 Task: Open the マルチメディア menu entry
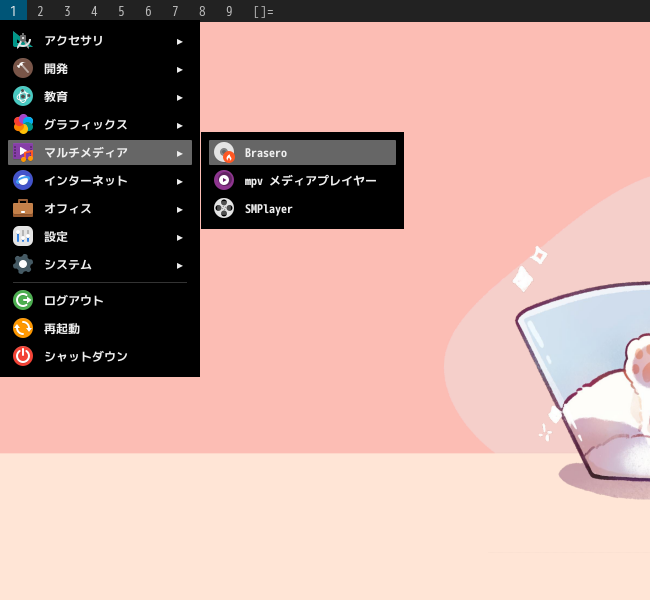point(100,153)
